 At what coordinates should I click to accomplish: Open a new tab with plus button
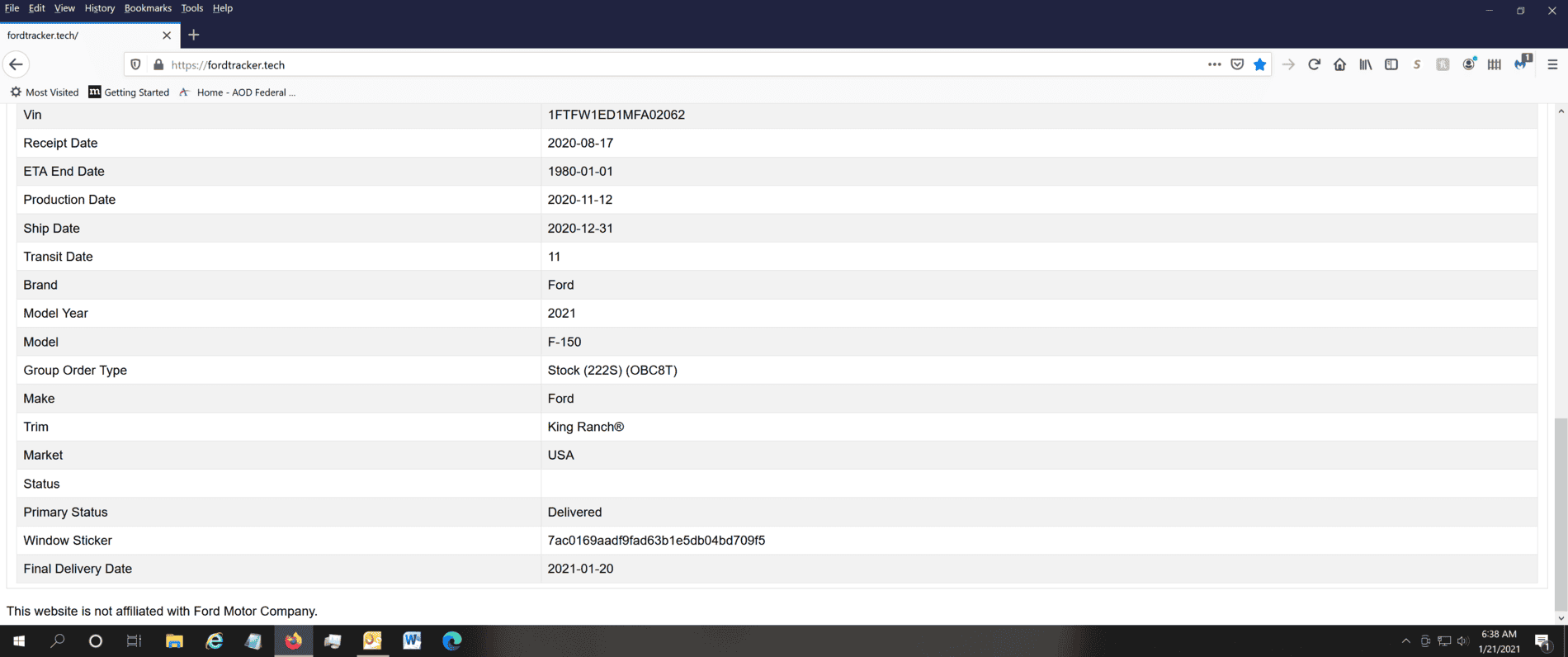pos(194,35)
